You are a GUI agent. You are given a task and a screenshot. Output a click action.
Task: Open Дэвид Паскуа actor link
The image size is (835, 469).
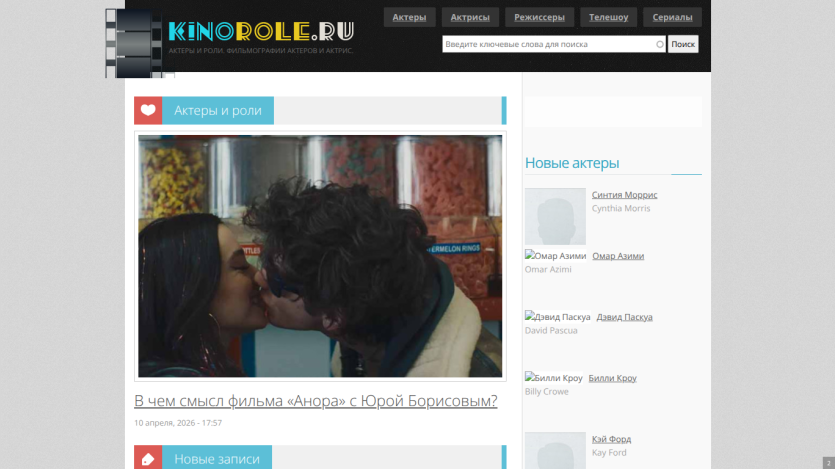(625, 317)
